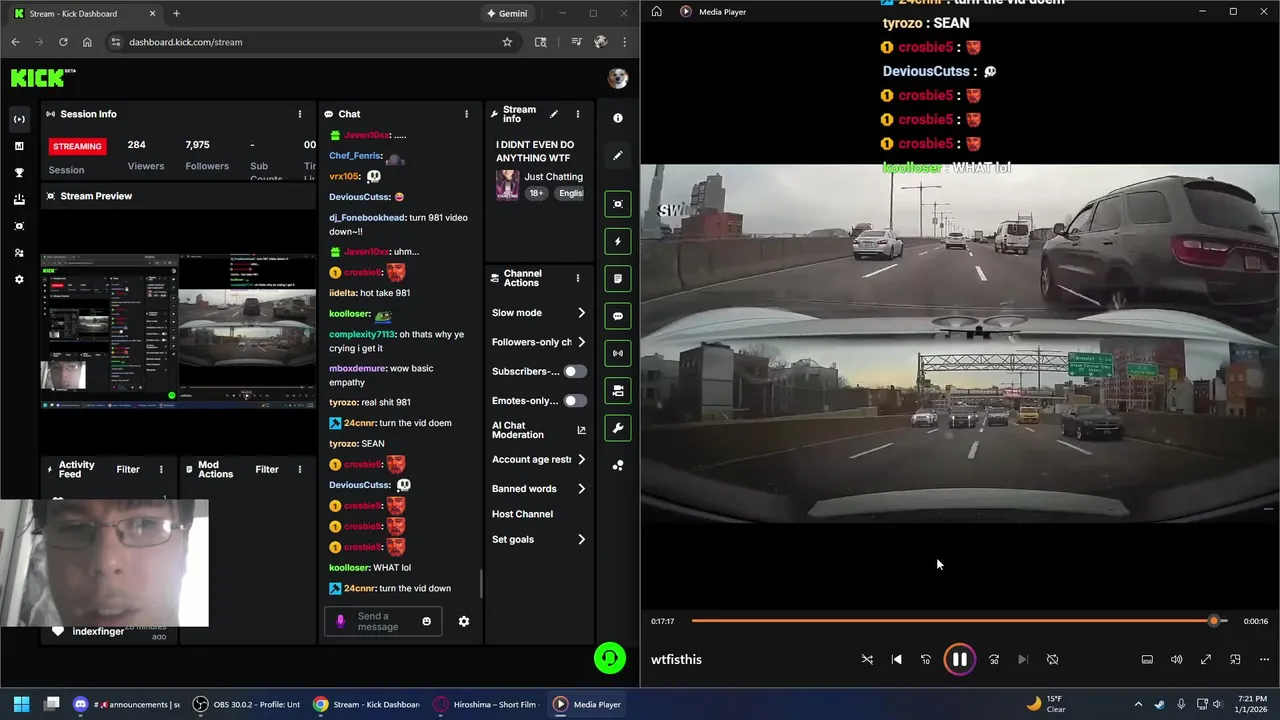
Task: Click the Kick logo
Action: point(42,77)
